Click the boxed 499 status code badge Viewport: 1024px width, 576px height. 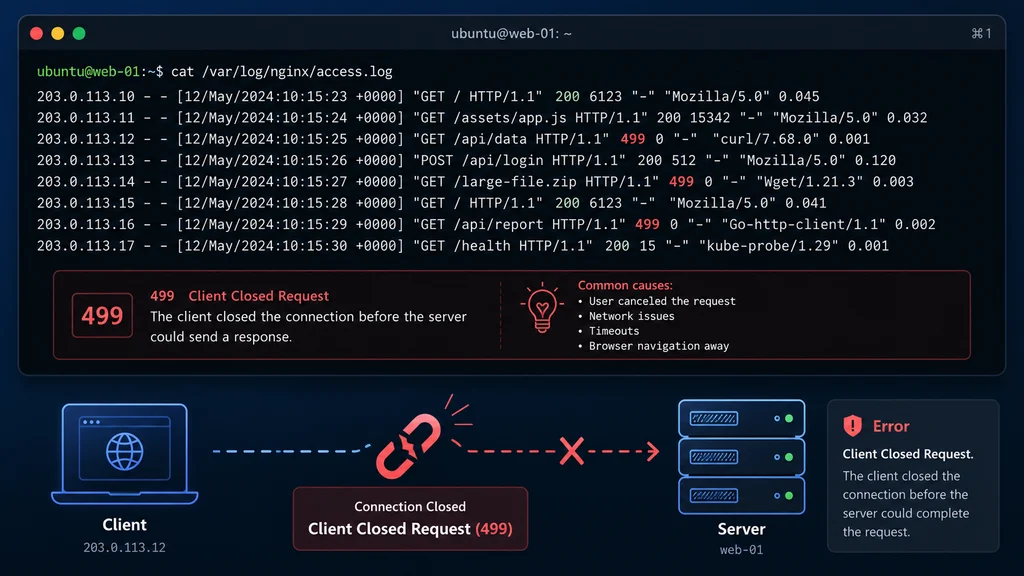tap(102, 315)
